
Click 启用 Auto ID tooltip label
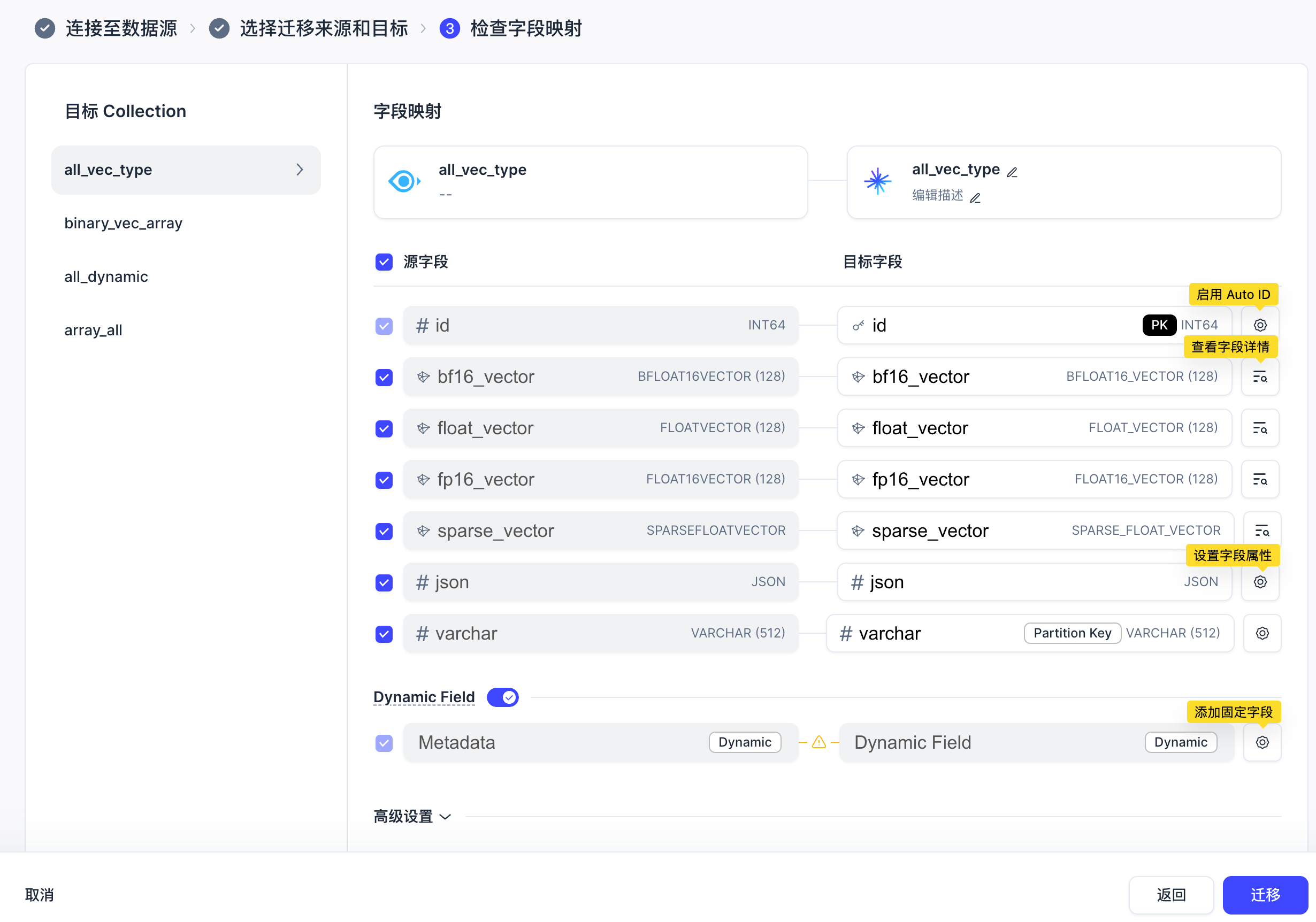[1234, 294]
